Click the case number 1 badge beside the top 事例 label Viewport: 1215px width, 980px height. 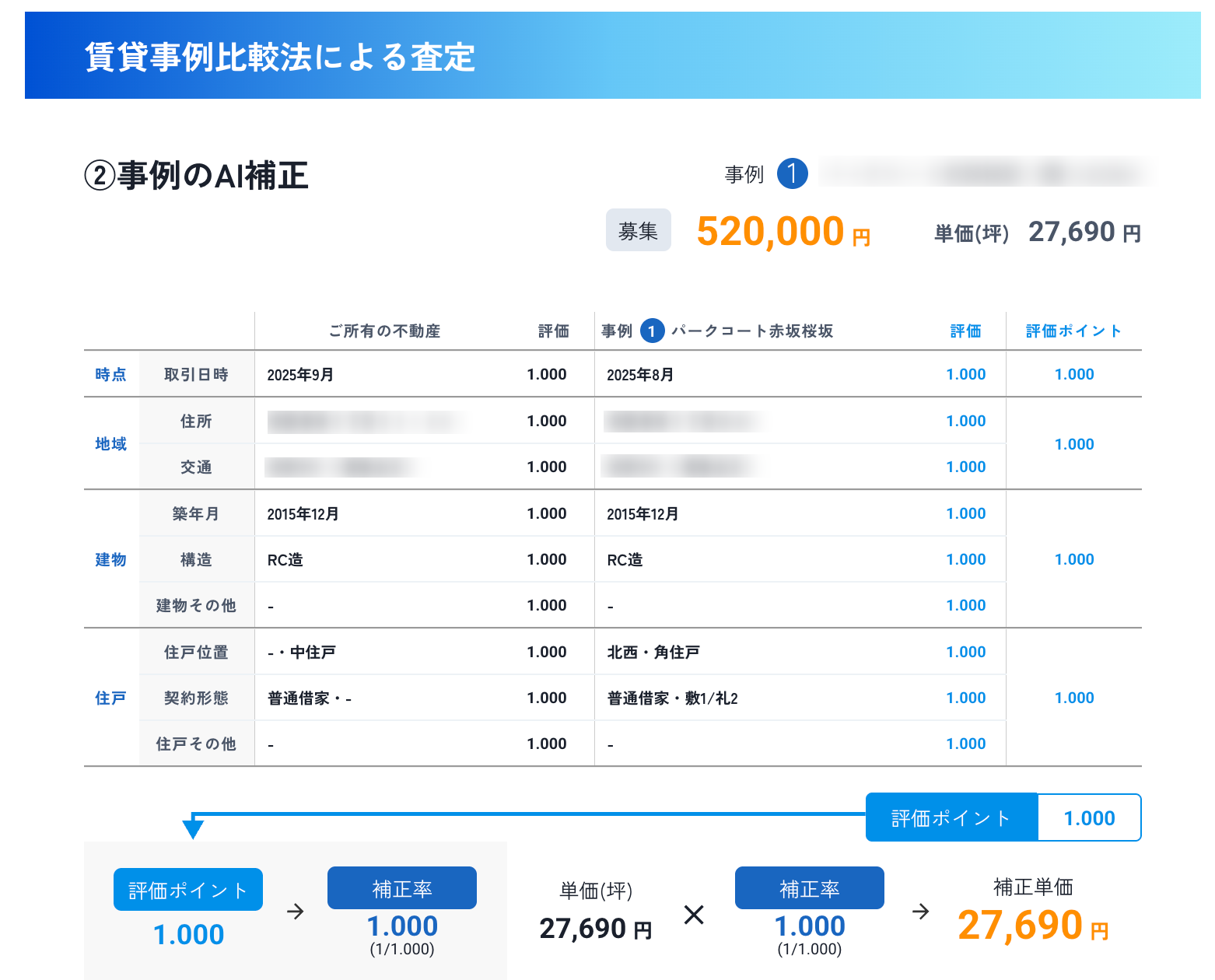coord(792,173)
